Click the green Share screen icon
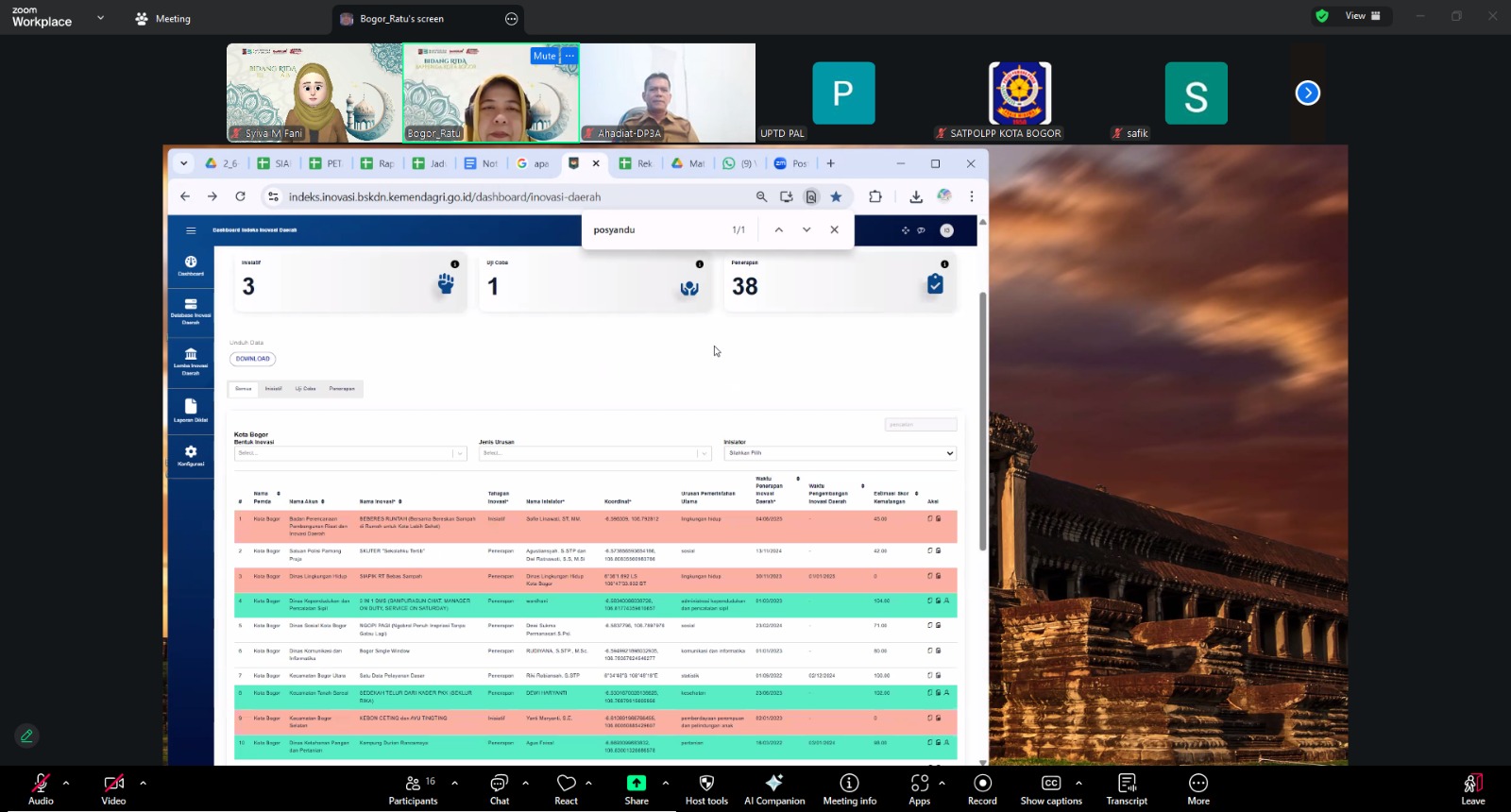 coord(637,784)
